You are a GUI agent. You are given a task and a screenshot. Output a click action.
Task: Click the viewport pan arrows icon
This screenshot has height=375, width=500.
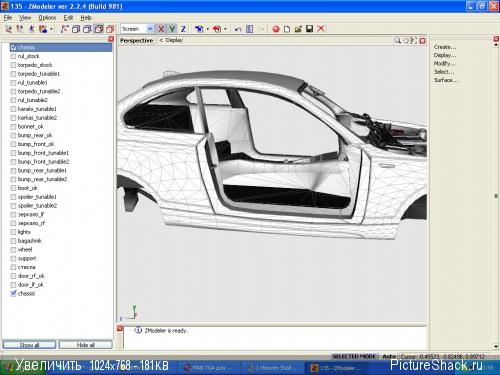coord(414,41)
